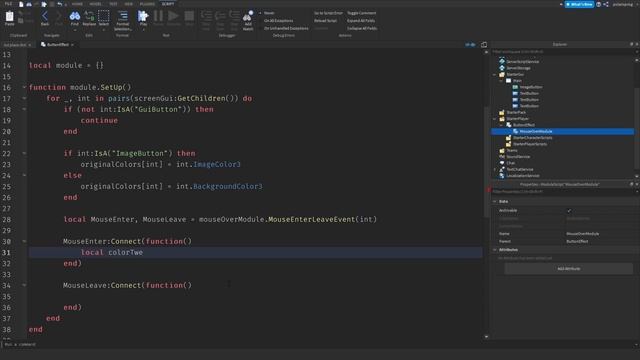Expand the TextChatService tree node
640x360 pixels.
pyautogui.click(x=495, y=169)
